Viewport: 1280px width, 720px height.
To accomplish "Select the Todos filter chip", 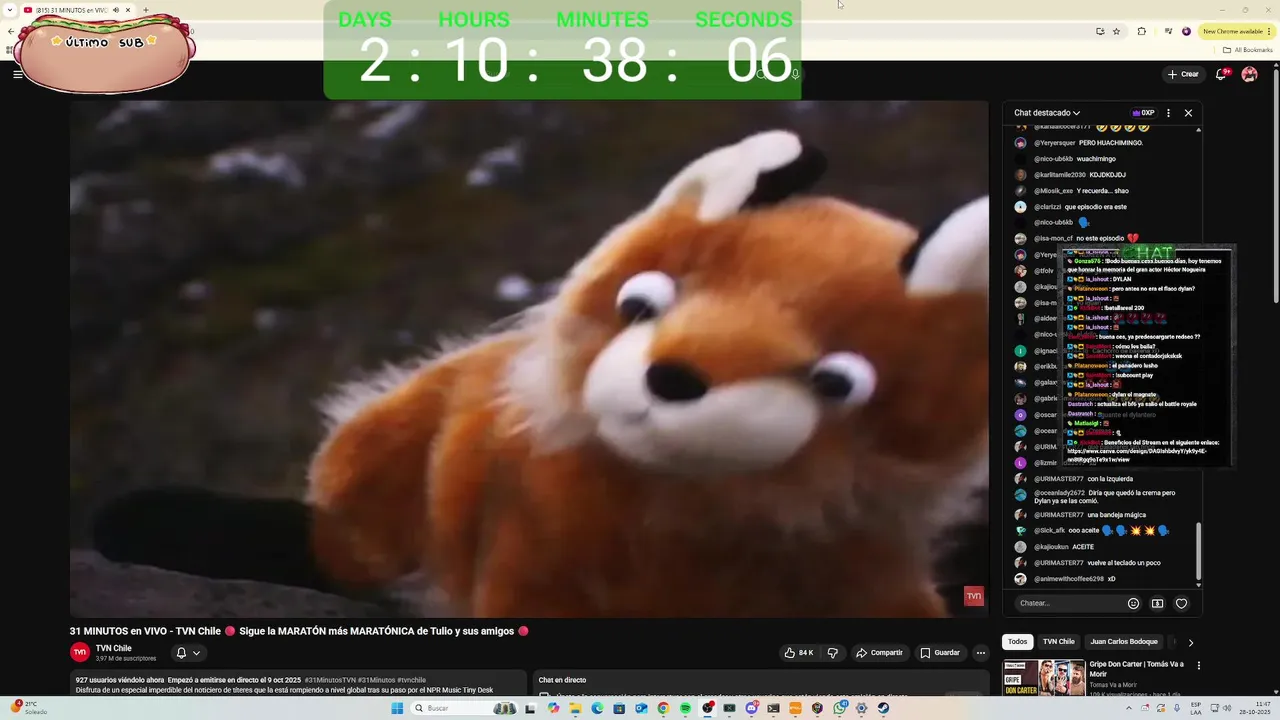I will point(1017,642).
